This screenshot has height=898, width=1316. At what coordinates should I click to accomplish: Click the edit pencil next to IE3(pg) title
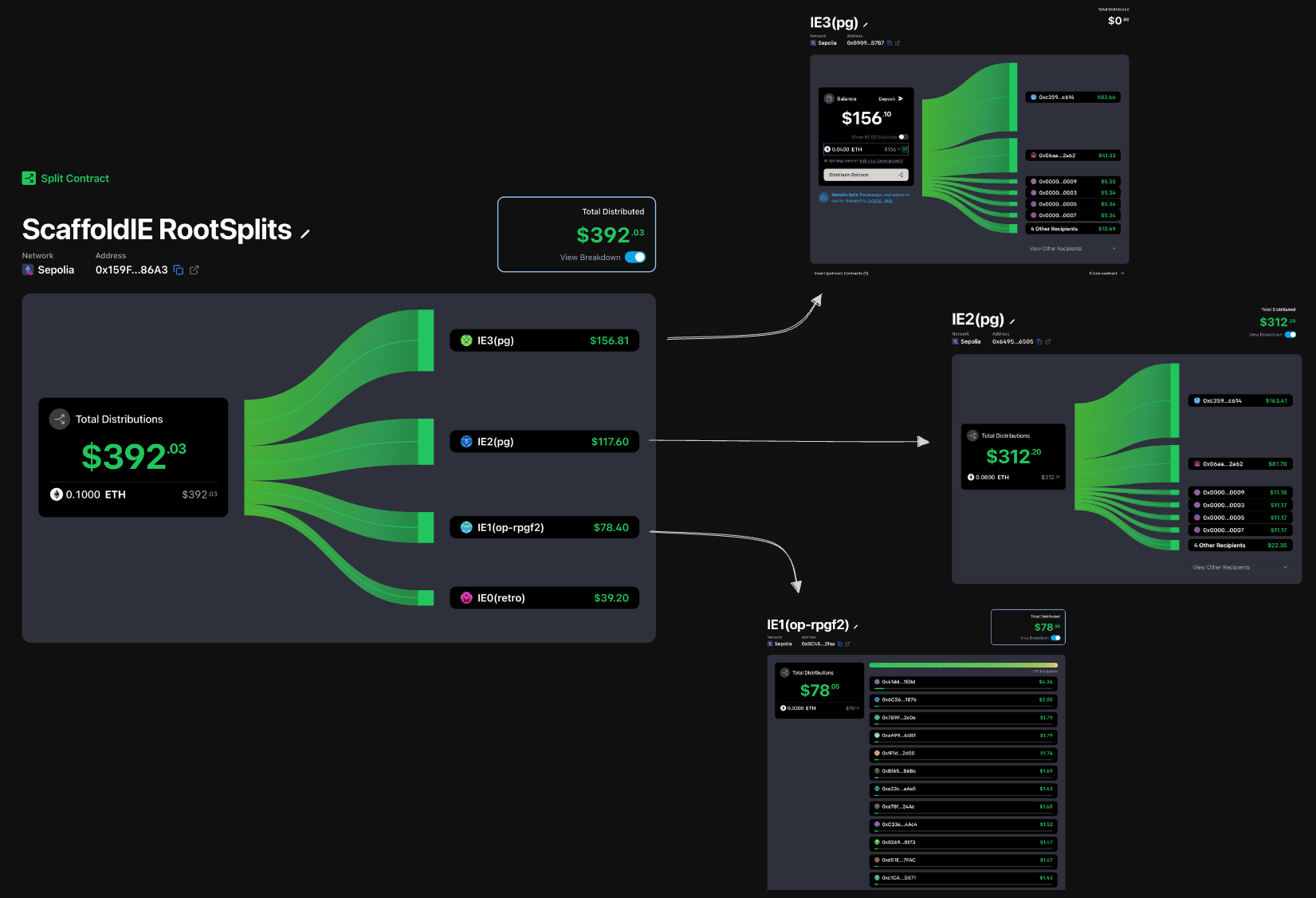tap(865, 25)
